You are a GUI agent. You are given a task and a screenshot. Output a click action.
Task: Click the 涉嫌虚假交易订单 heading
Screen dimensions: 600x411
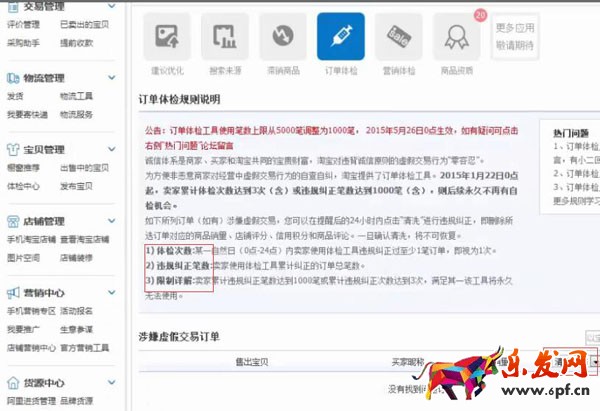[x=179, y=337]
